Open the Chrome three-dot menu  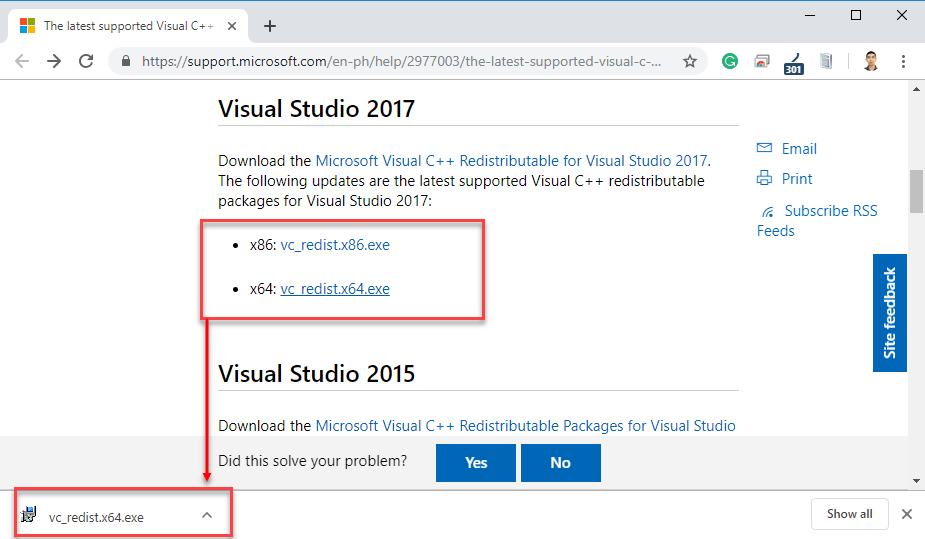(x=903, y=61)
